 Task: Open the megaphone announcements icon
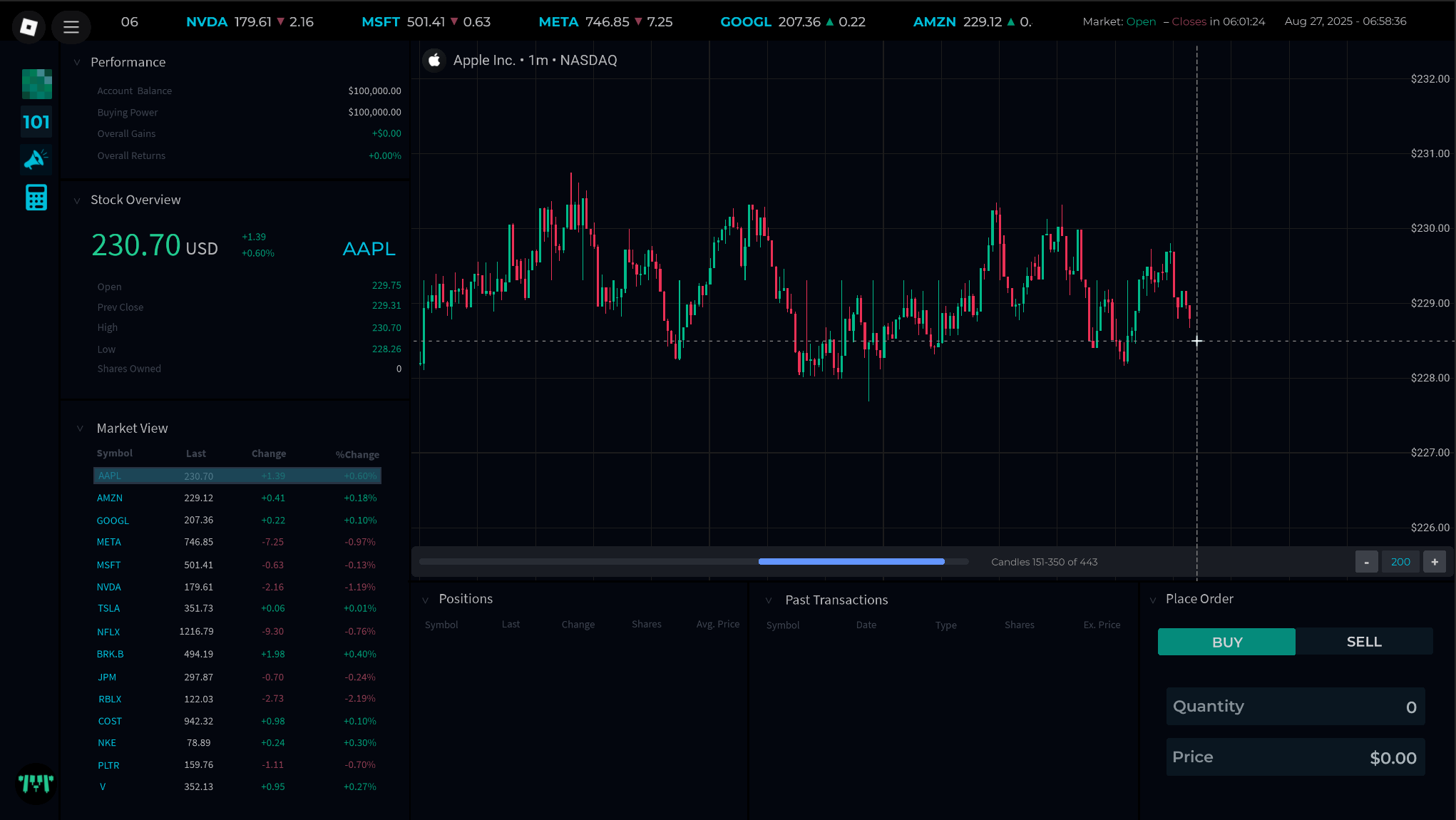(x=36, y=159)
